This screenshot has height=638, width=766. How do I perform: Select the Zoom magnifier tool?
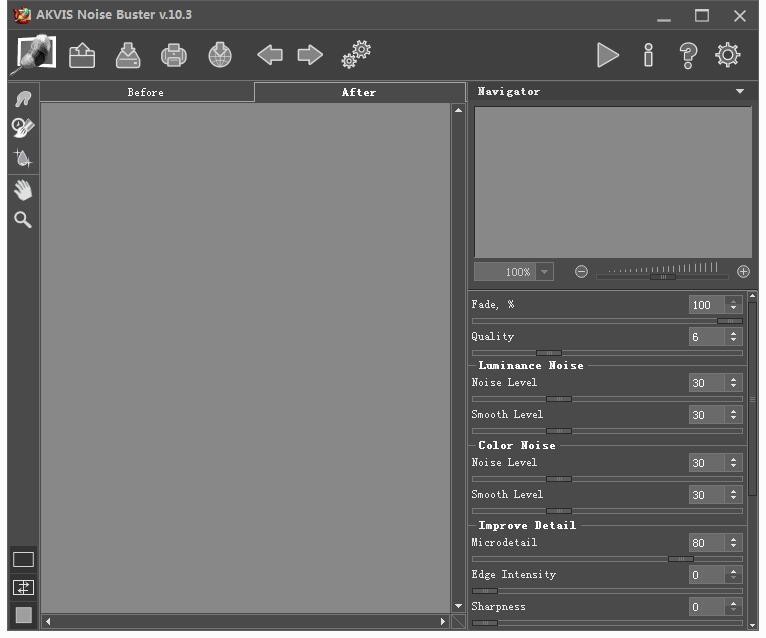tap(23, 220)
